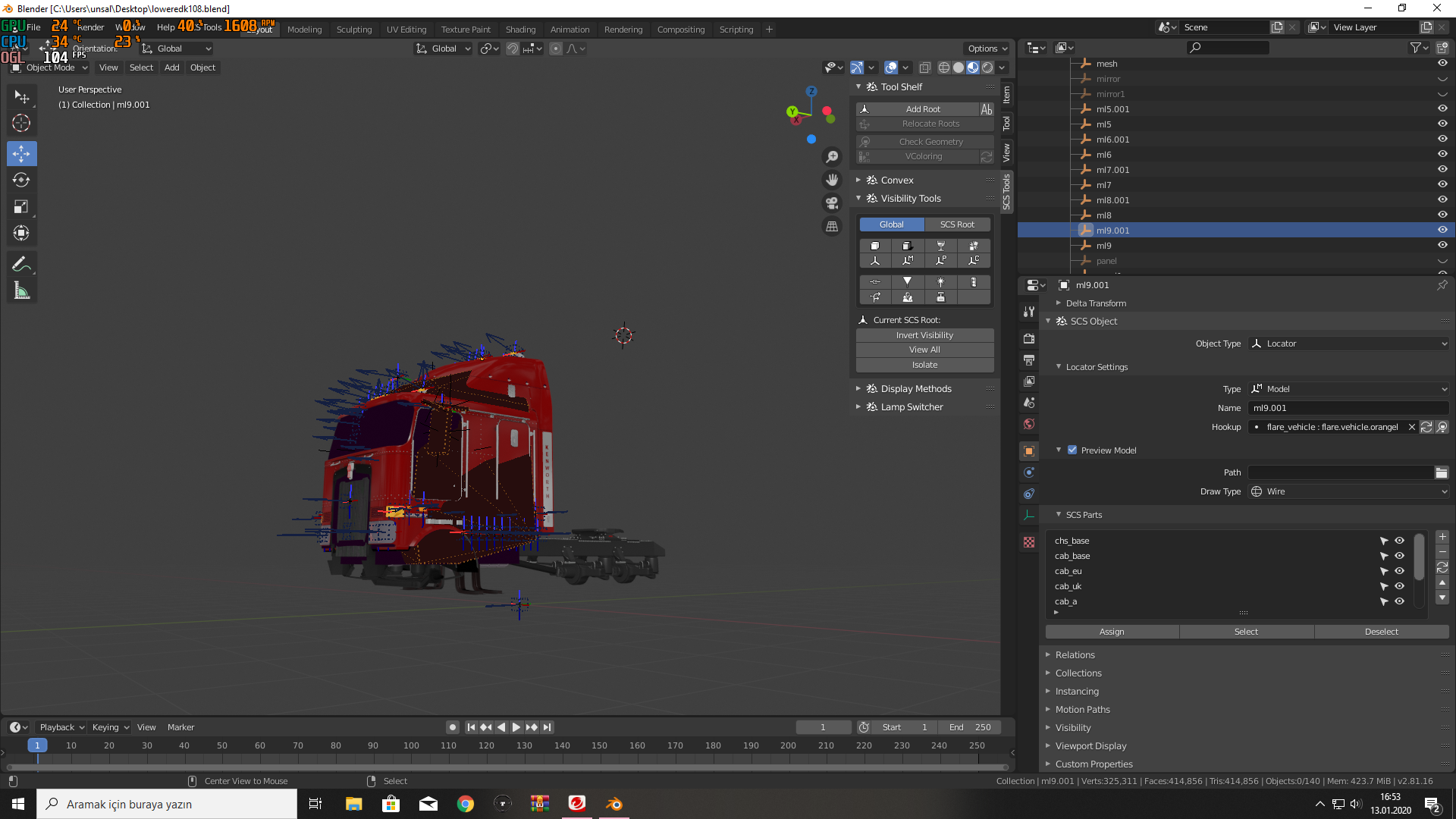Click the viewport zoom magnifier icon
Viewport: 1456px width, 819px height.
click(x=832, y=156)
